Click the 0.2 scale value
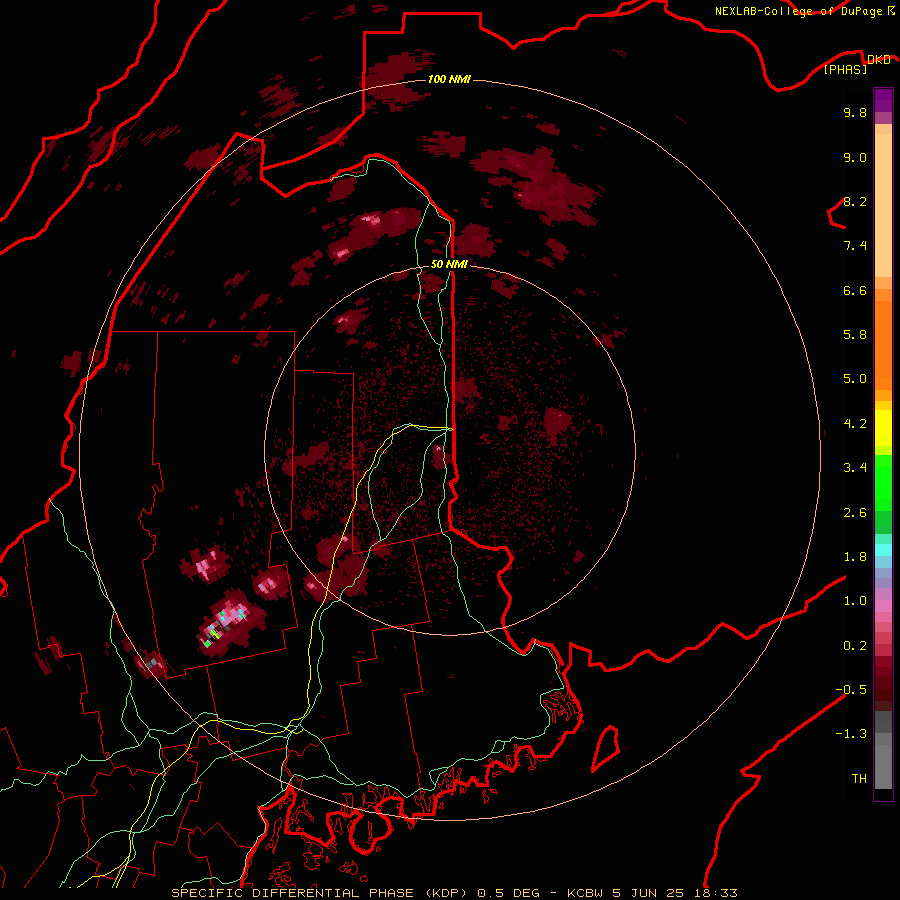 point(855,646)
